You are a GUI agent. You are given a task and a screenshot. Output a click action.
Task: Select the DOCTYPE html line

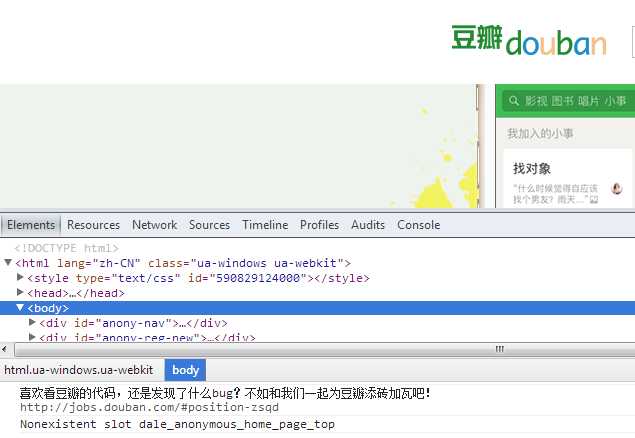pyautogui.click(x=66, y=248)
